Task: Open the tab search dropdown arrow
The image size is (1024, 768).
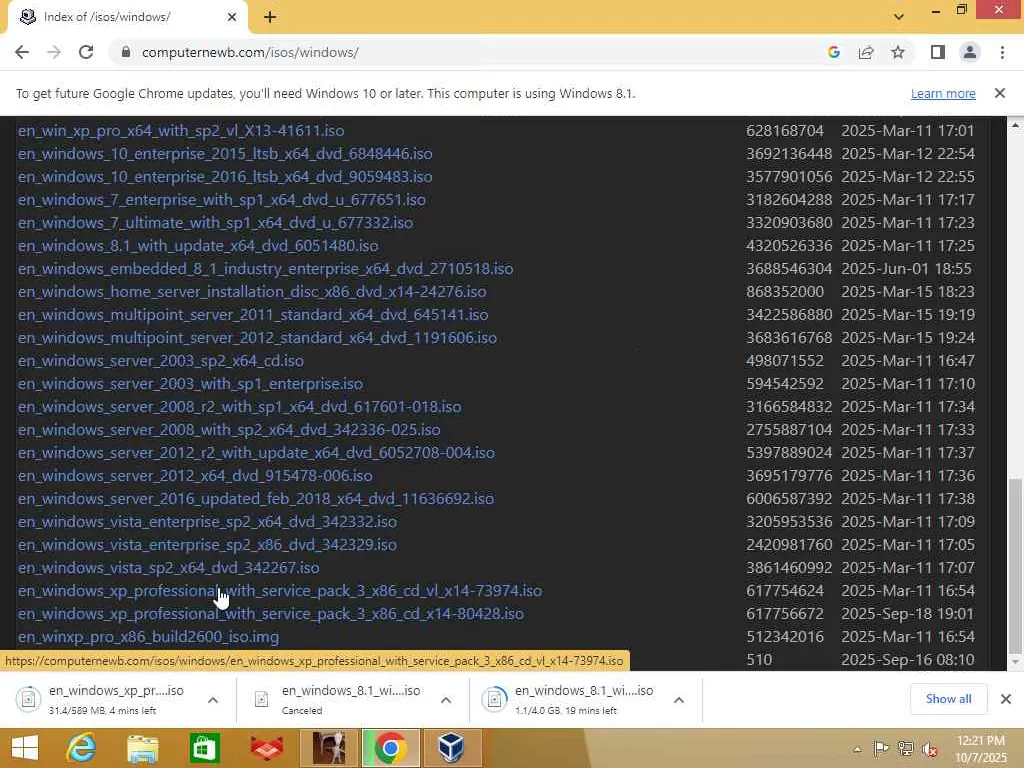Action: click(x=899, y=17)
